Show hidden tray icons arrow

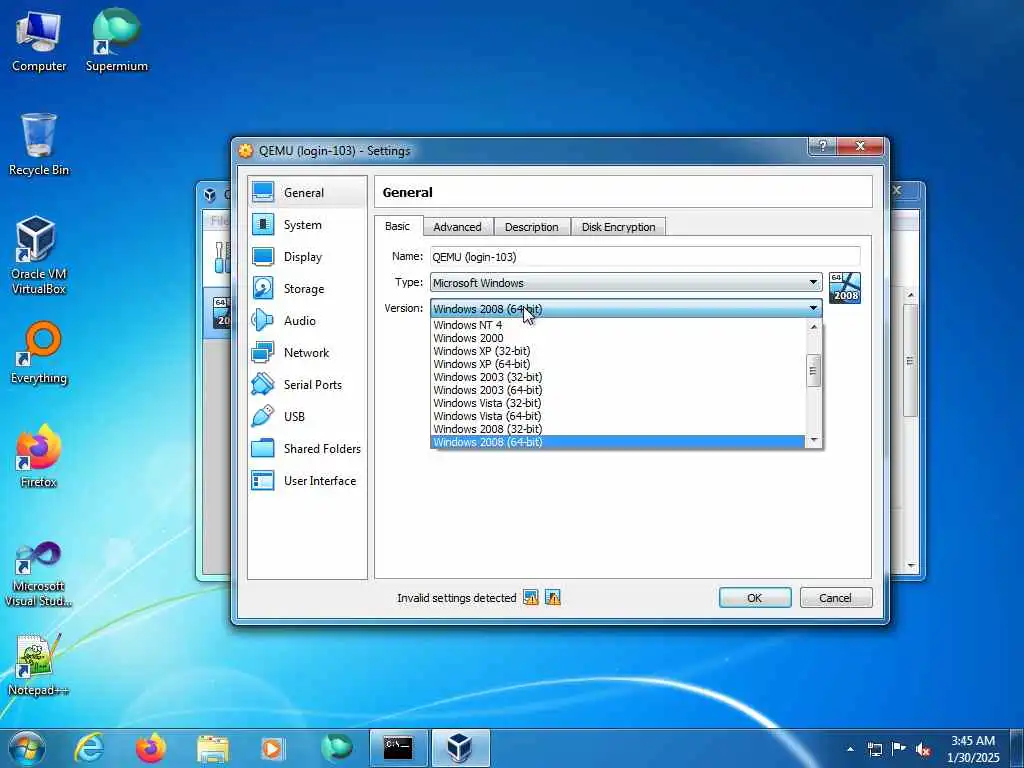coord(850,750)
